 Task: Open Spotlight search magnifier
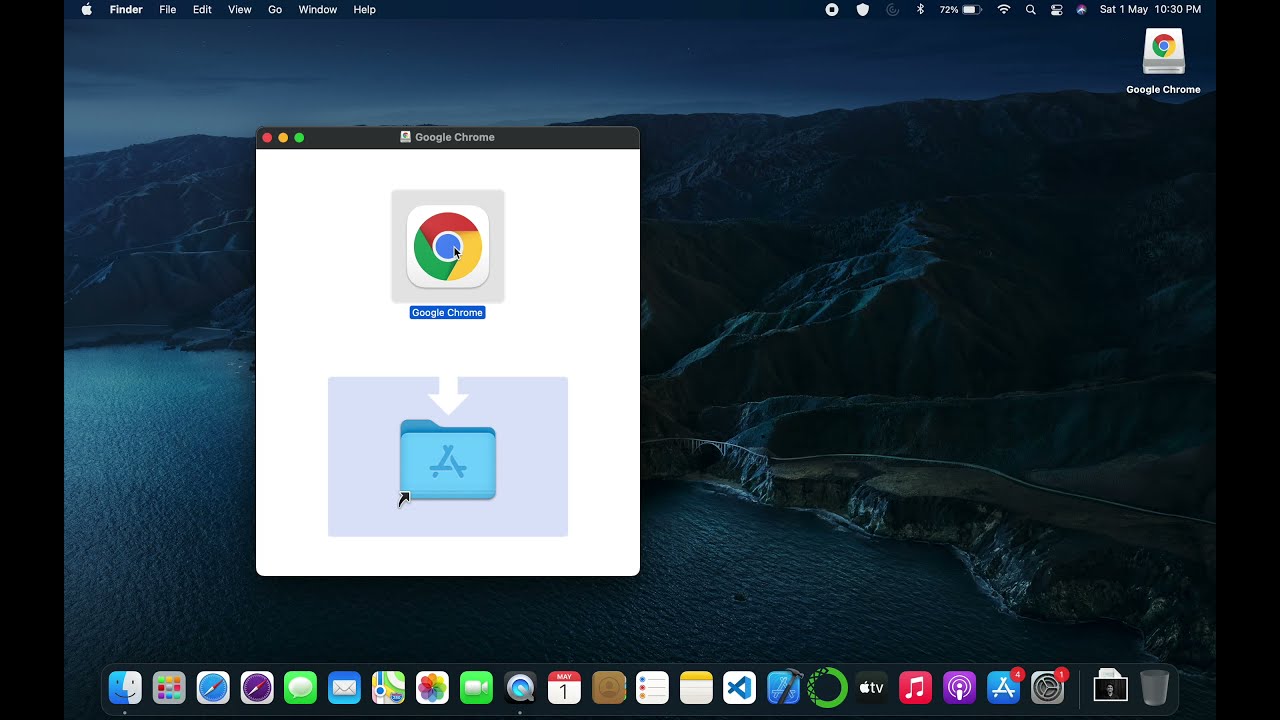[1031, 10]
